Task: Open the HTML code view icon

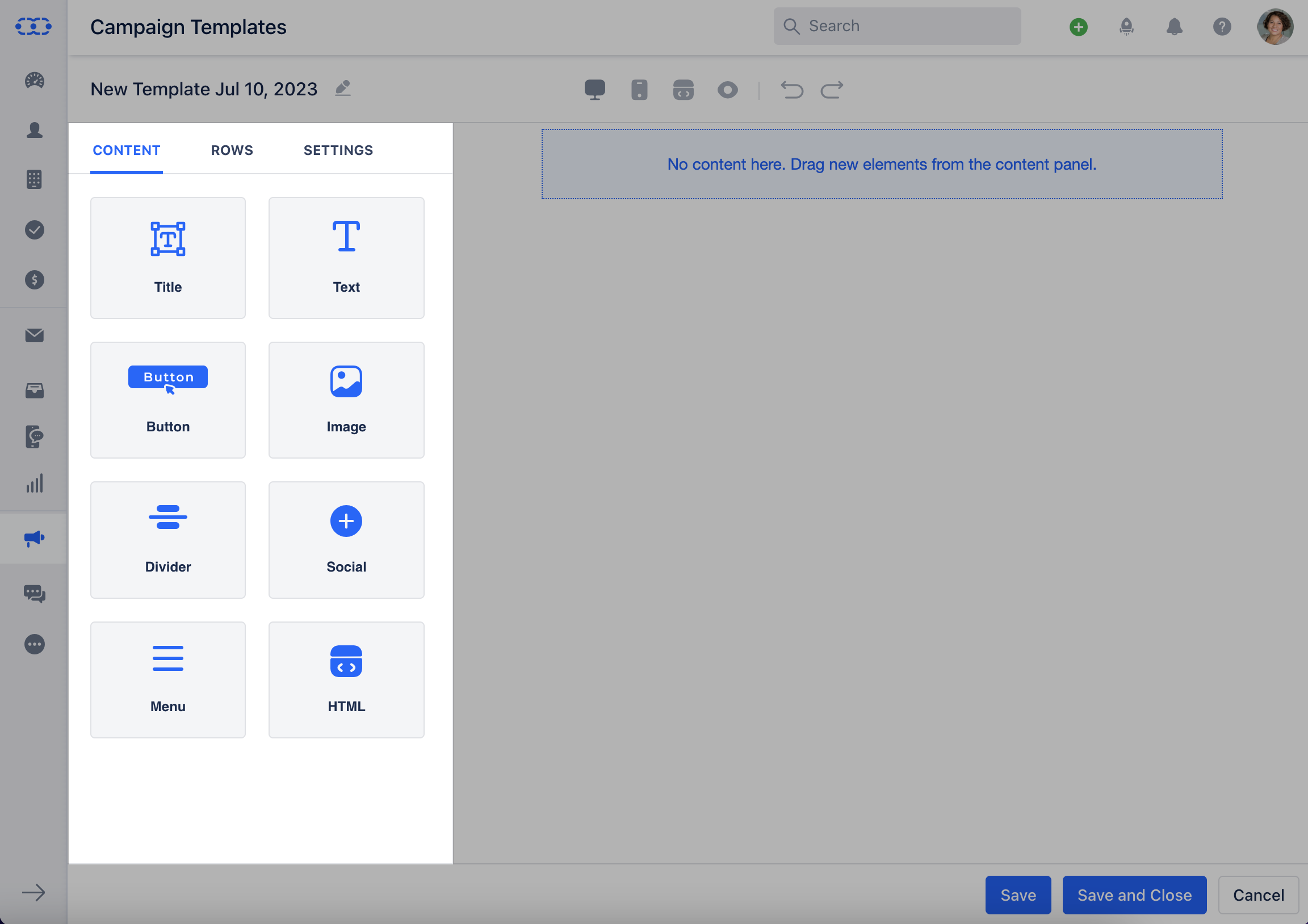Action: pyautogui.click(x=683, y=90)
